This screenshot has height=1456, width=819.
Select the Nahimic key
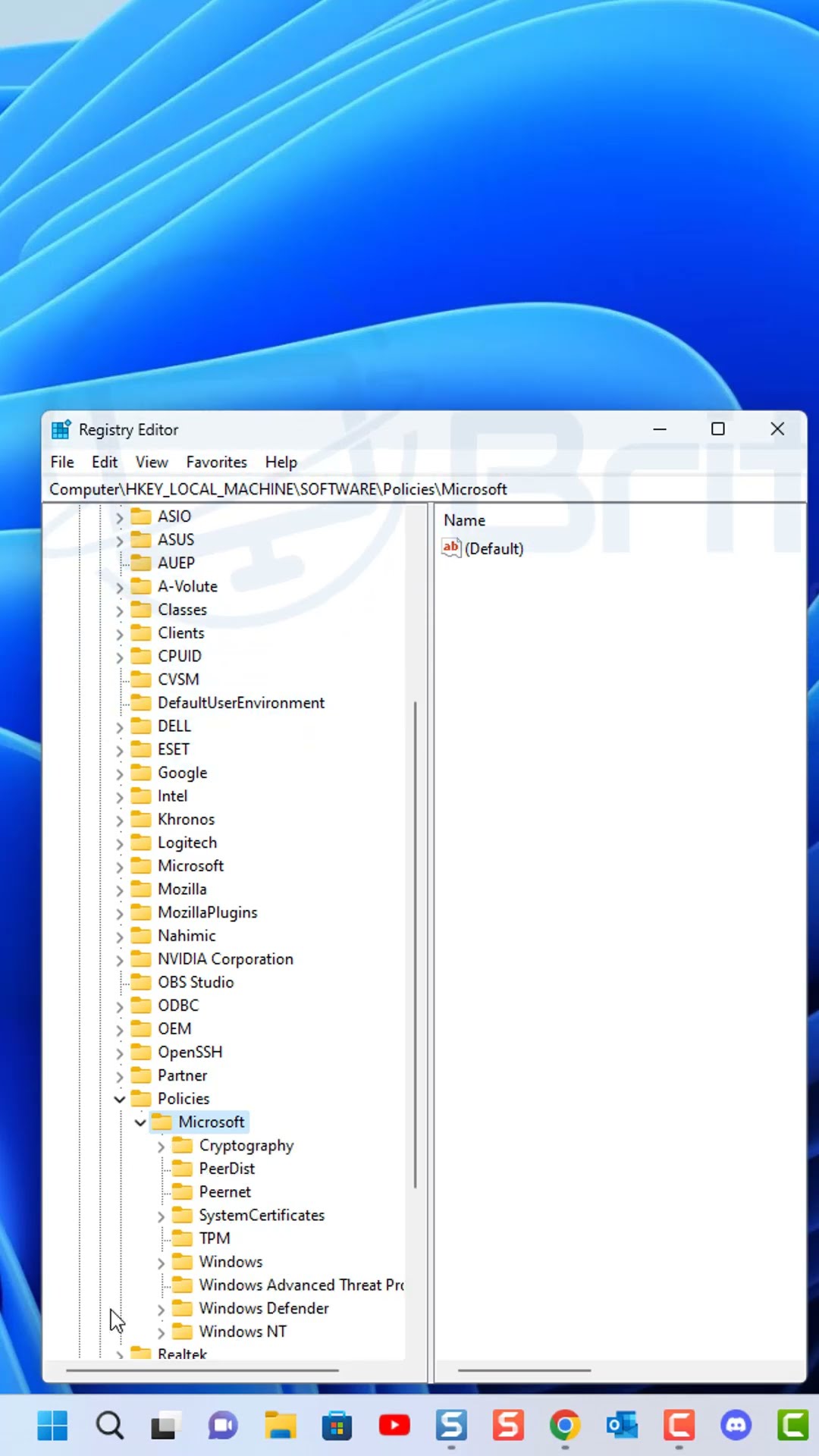187,936
